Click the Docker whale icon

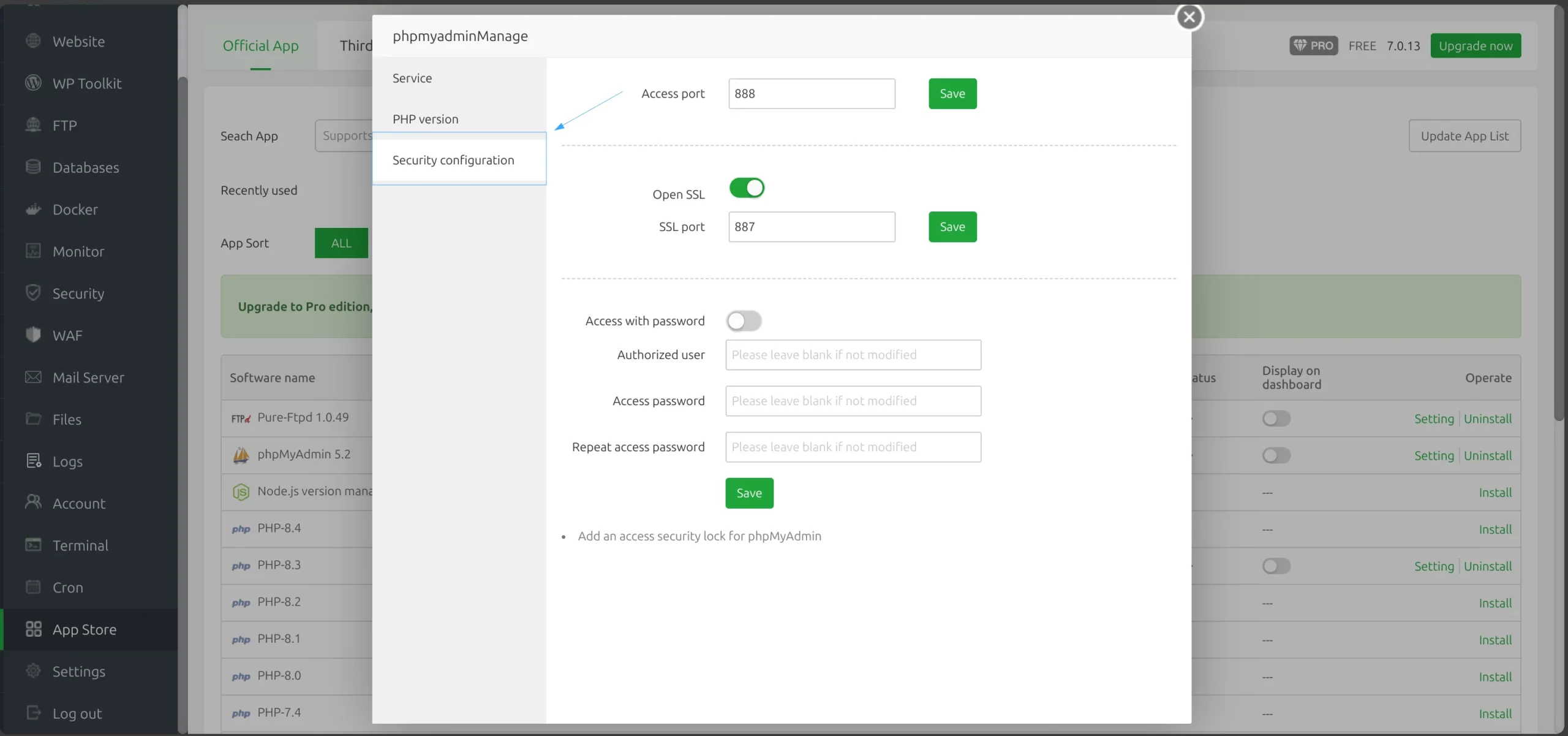[x=34, y=209]
